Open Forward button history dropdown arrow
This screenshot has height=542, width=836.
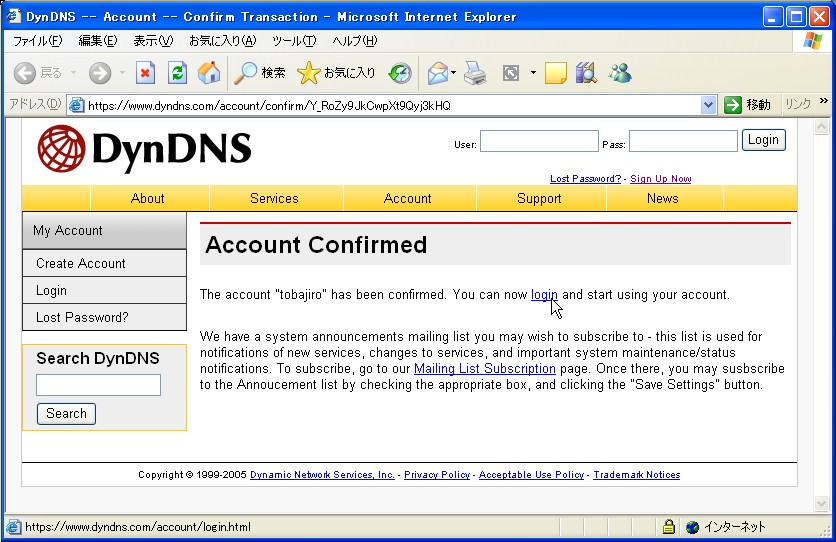pyautogui.click(x=122, y=72)
